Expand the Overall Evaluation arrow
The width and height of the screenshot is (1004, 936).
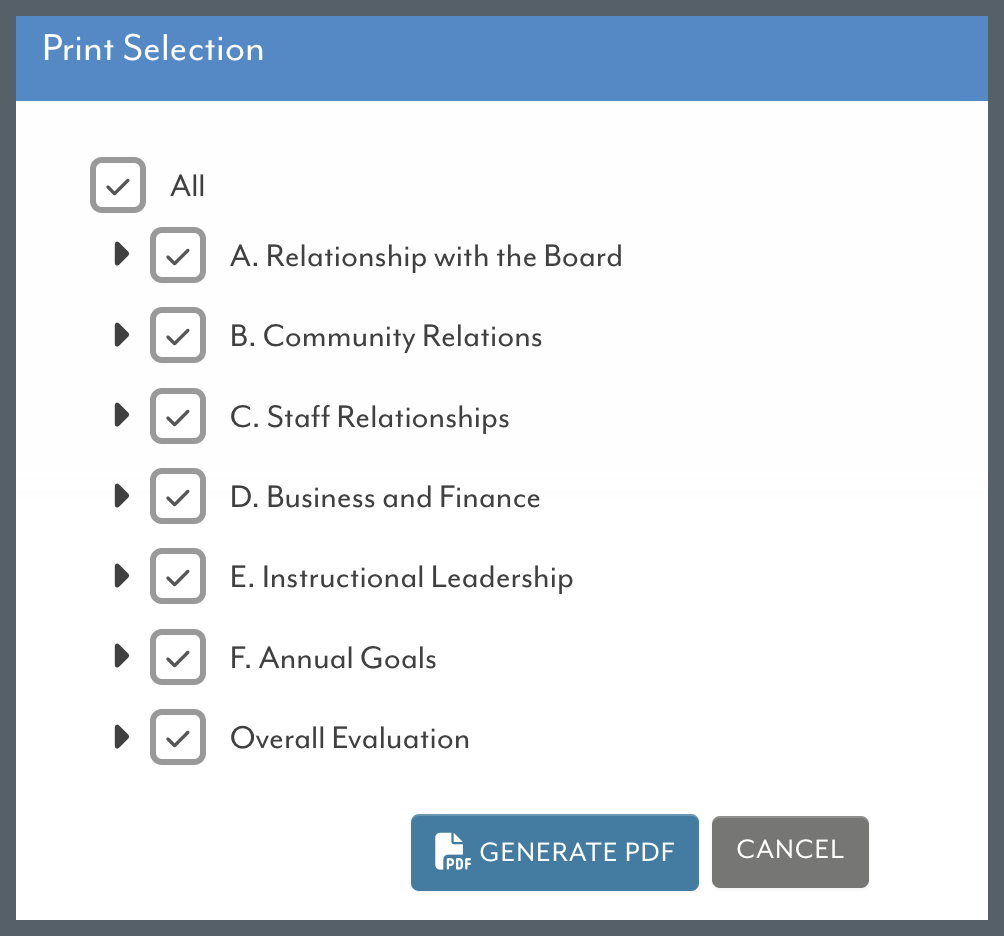point(122,737)
